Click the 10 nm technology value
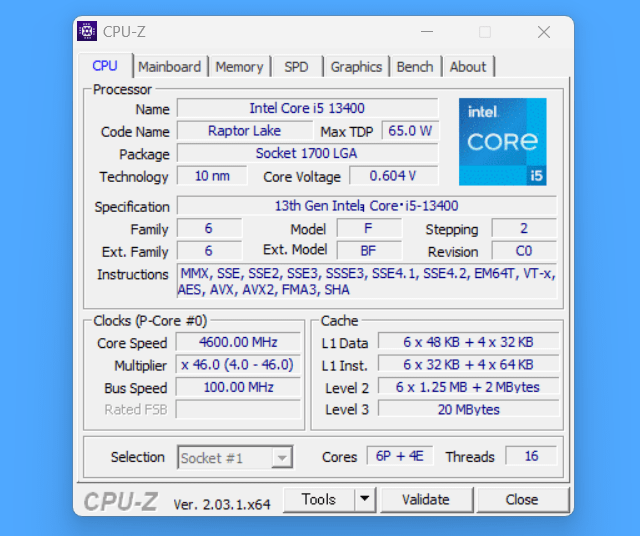Screen dimensions: 640x536 212,176
